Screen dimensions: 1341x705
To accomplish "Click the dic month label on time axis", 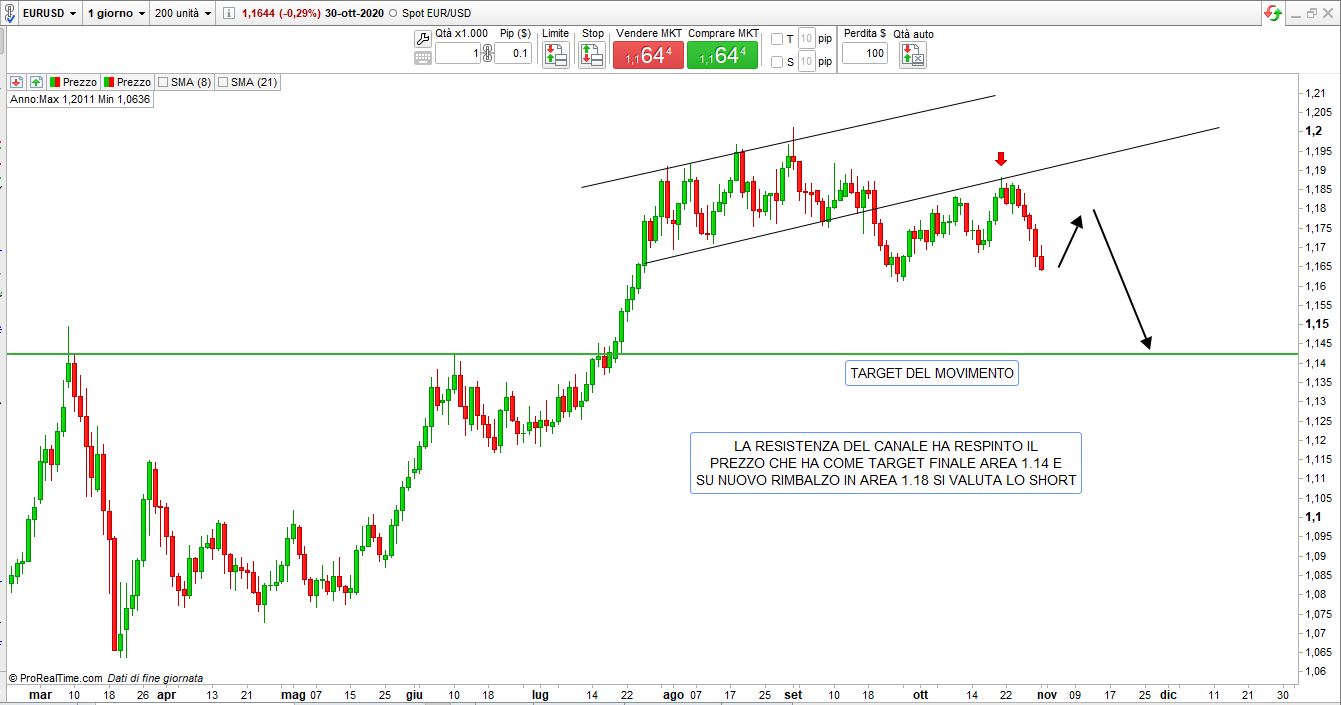I will (x=1168, y=694).
